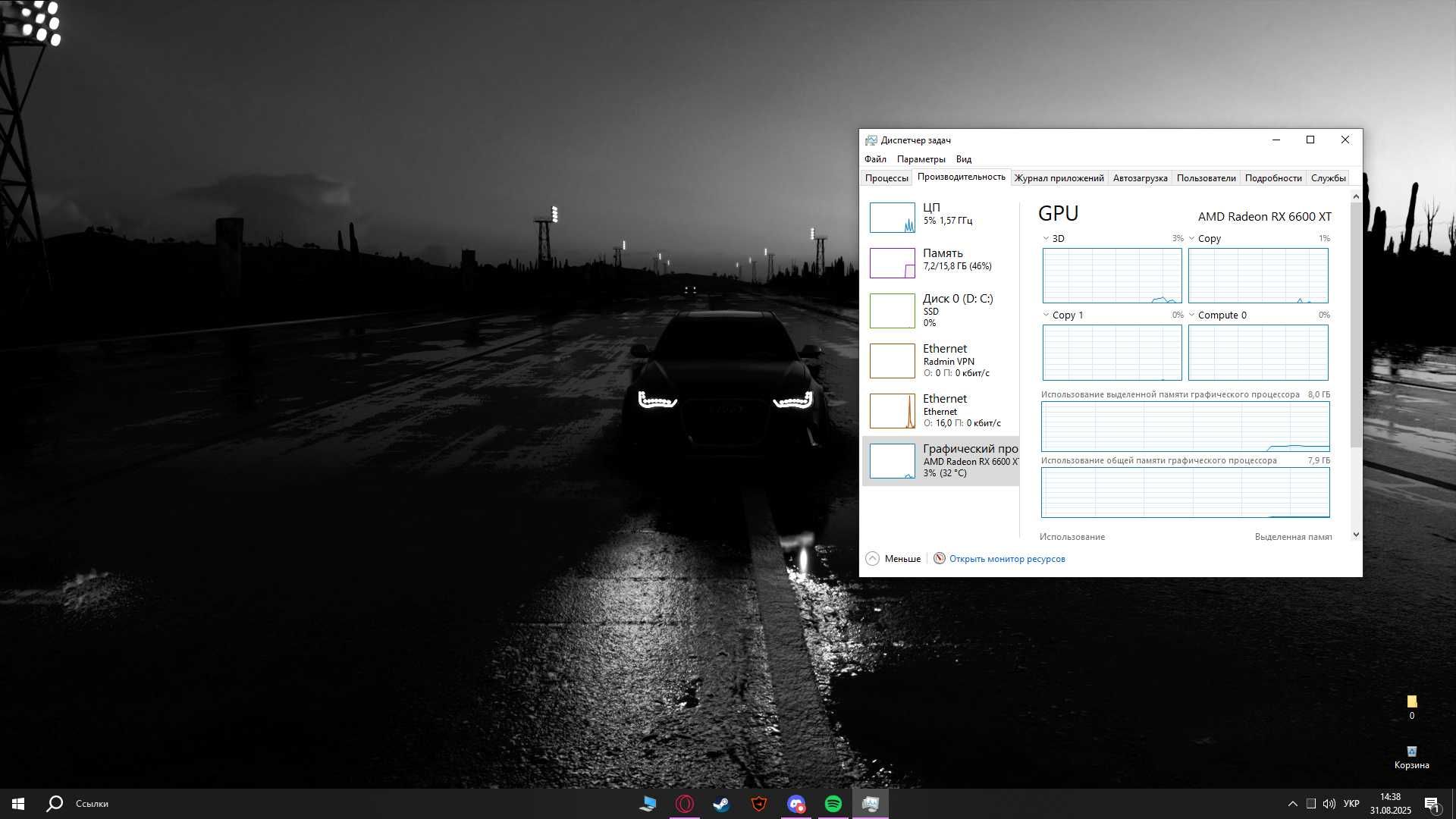The height and width of the screenshot is (819, 1456).
Task: Switch the УКР input language
Action: [1351, 804]
